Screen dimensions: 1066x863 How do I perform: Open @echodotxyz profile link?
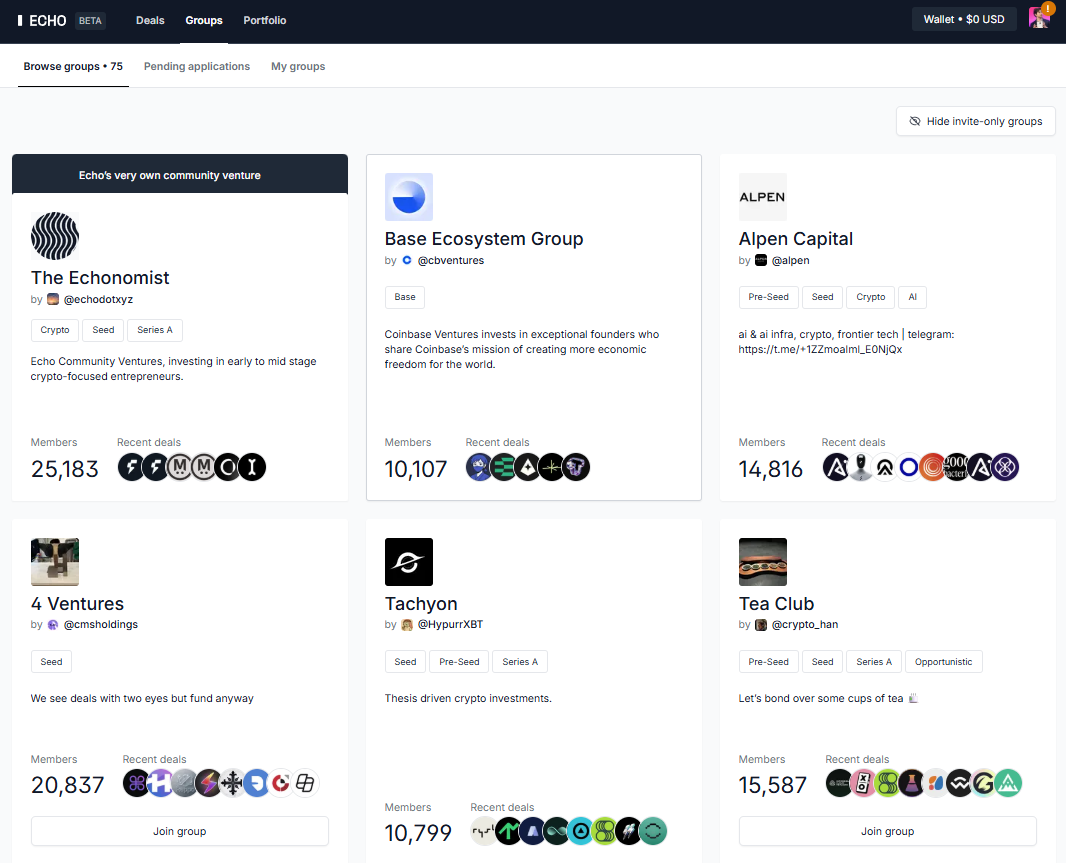coord(99,299)
